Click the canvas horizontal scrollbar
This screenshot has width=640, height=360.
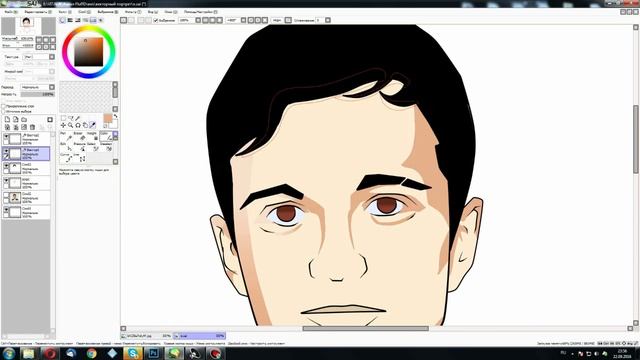point(365,328)
